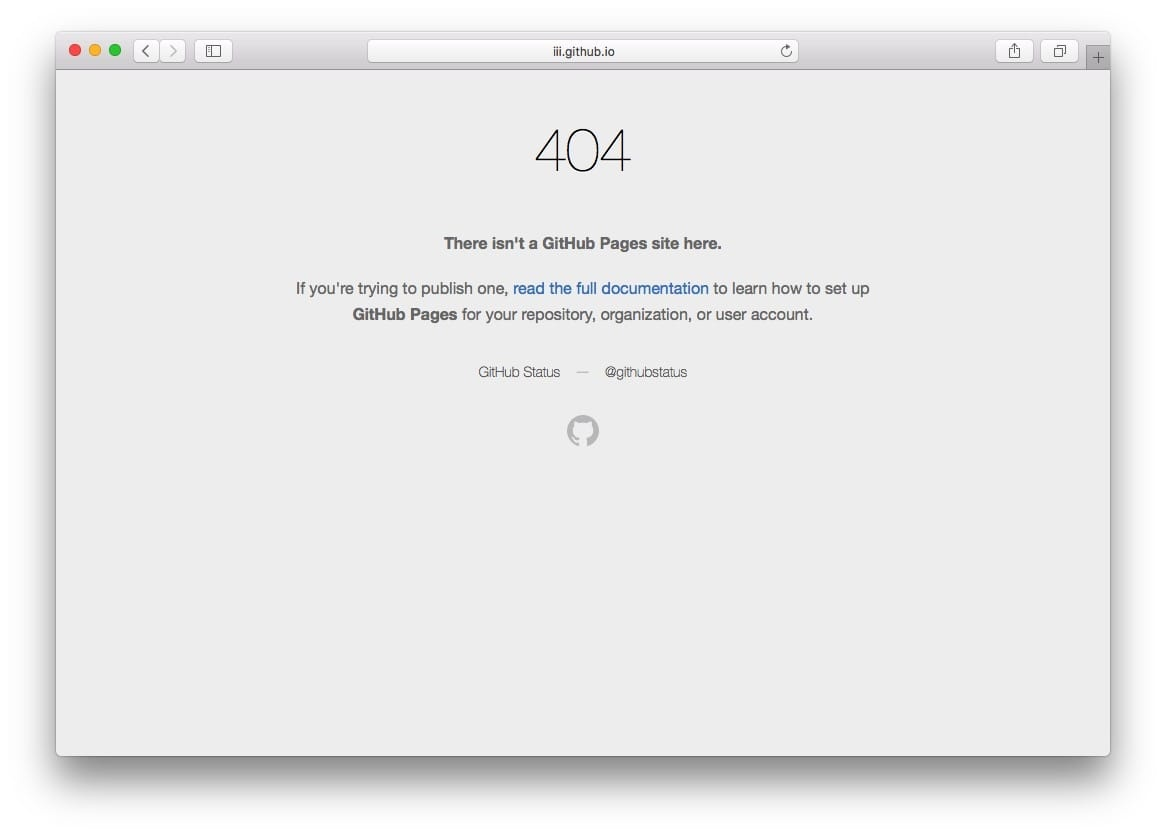The height and width of the screenshot is (836, 1166).
Task: Show all tabs overview icon
Action: (1060, 51)
